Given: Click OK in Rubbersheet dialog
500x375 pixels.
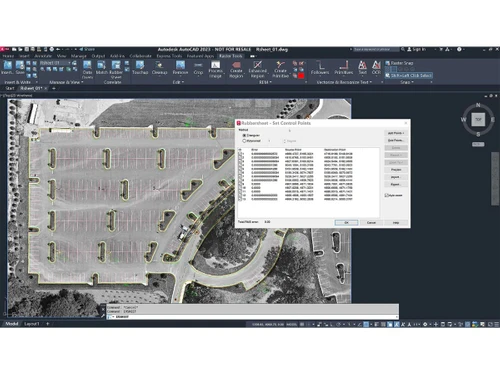Looking at the screenshot, I should (346, 222).
